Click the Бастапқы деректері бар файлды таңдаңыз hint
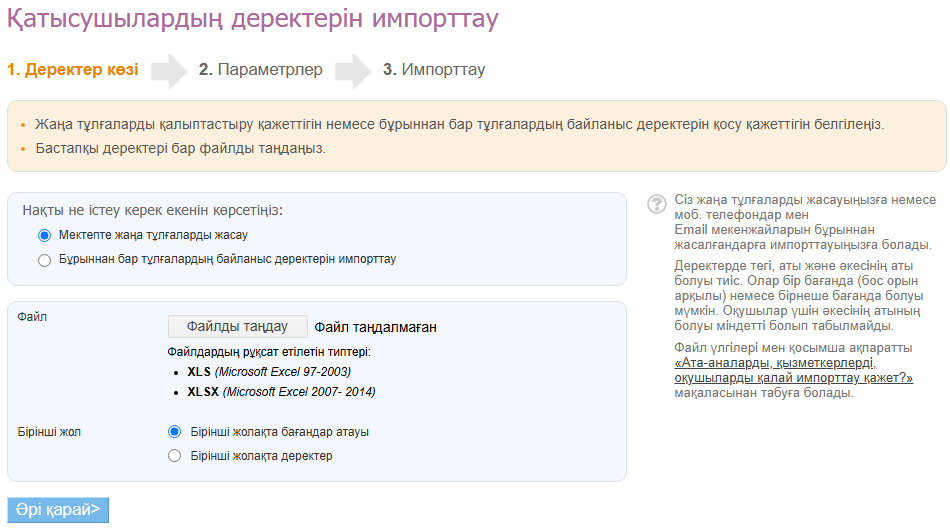The image size is (950, 528). click(181, 149)
